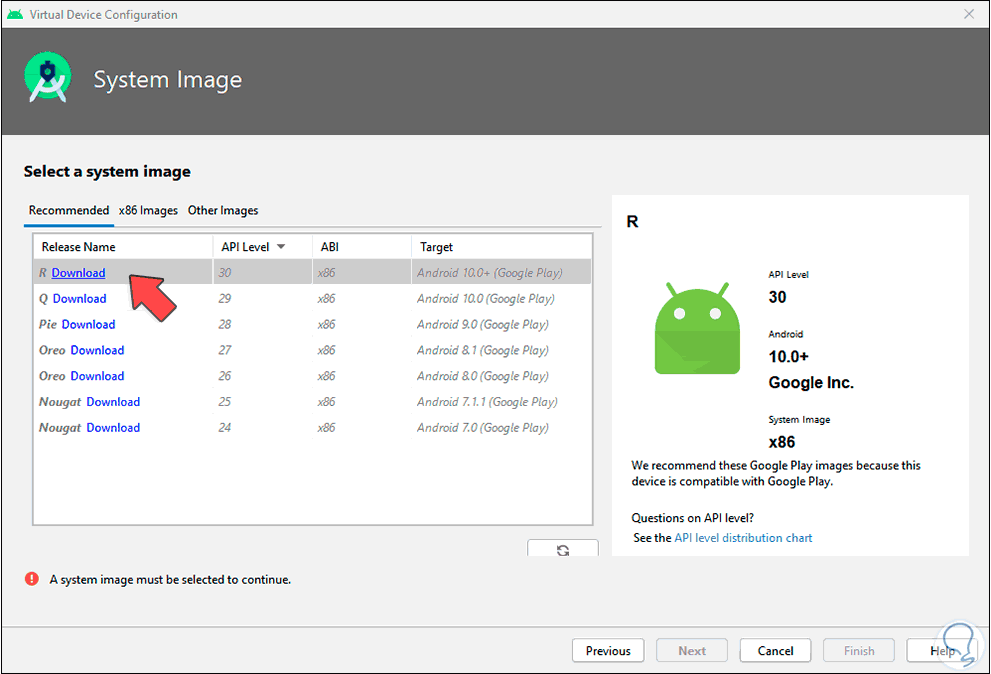991x674 pixels.
Task: Download the Q system image
Action: click(79, 299)
